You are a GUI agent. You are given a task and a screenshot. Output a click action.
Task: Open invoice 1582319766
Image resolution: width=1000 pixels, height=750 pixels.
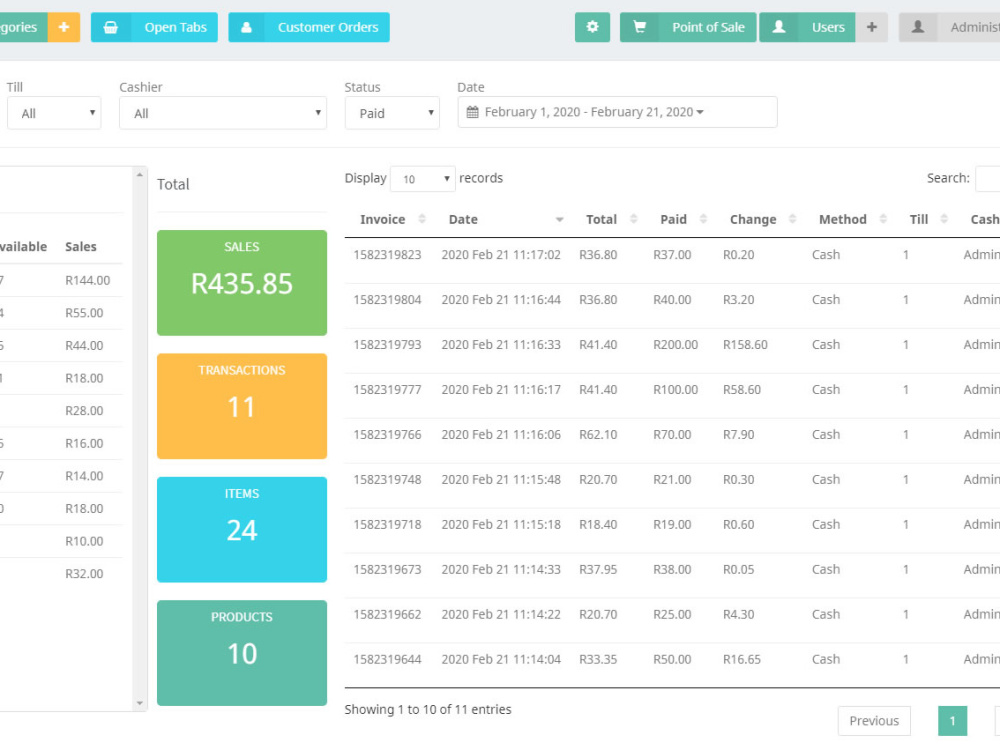(x=387, y=434)
